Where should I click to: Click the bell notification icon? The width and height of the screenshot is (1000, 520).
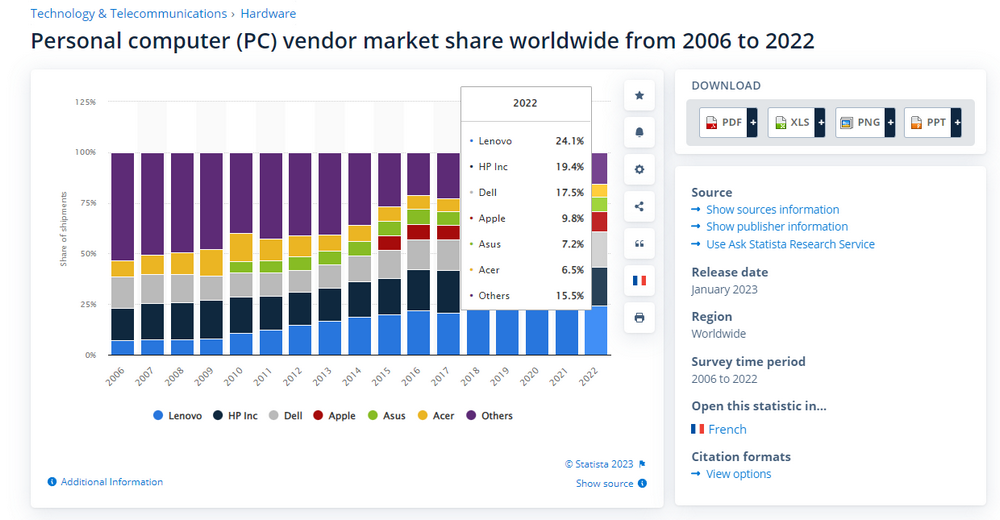[639, 133]
